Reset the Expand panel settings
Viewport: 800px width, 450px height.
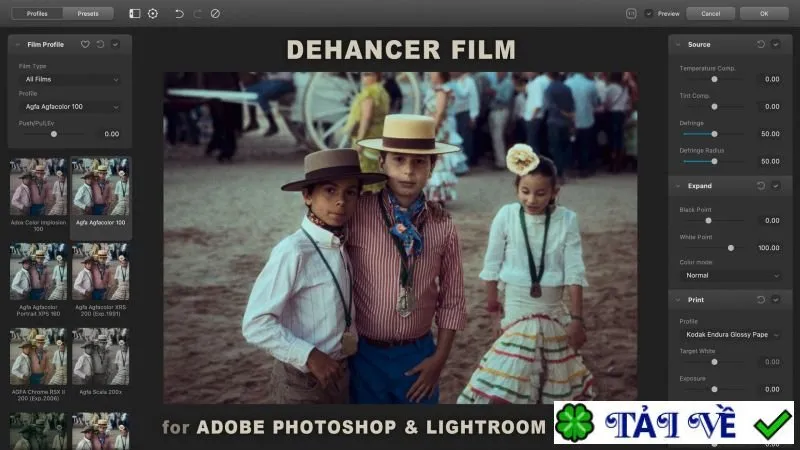coord(761,186)
